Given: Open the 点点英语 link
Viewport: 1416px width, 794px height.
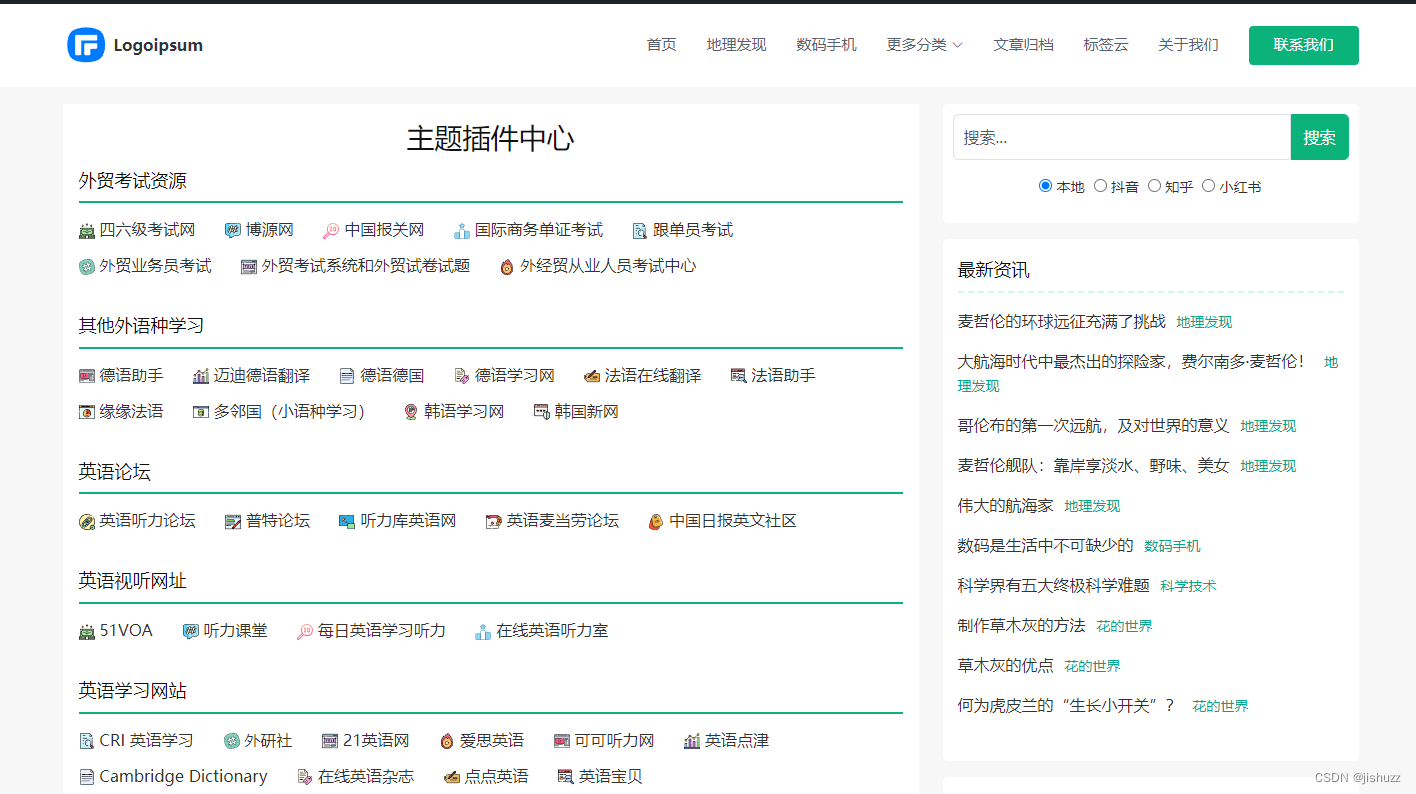Looking at the screenshot, I should tap(496, 777).
